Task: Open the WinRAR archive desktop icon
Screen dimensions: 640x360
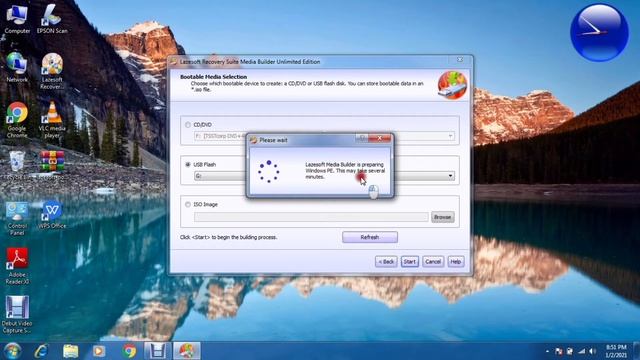Action: tap(52, 165)
